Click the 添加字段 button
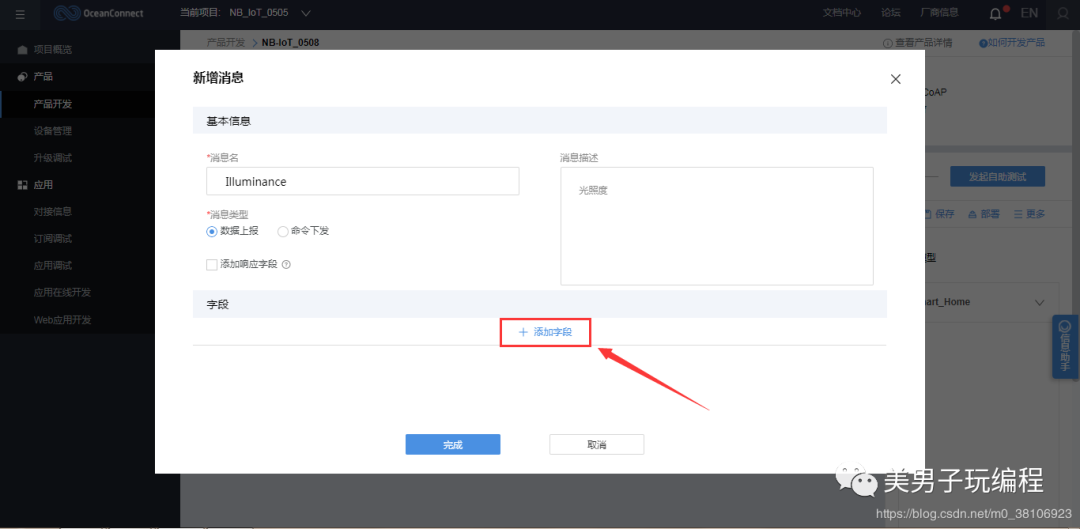The width and height of the screenshot is (1080, 529). [x=546, y=332]
